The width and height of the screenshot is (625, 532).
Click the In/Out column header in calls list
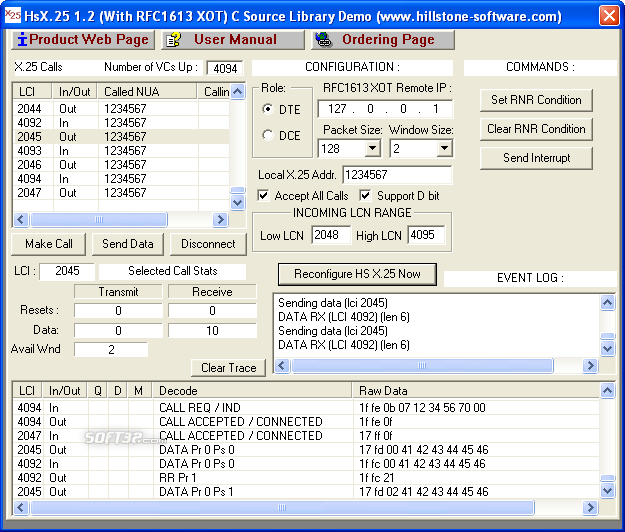pos(75,92)
